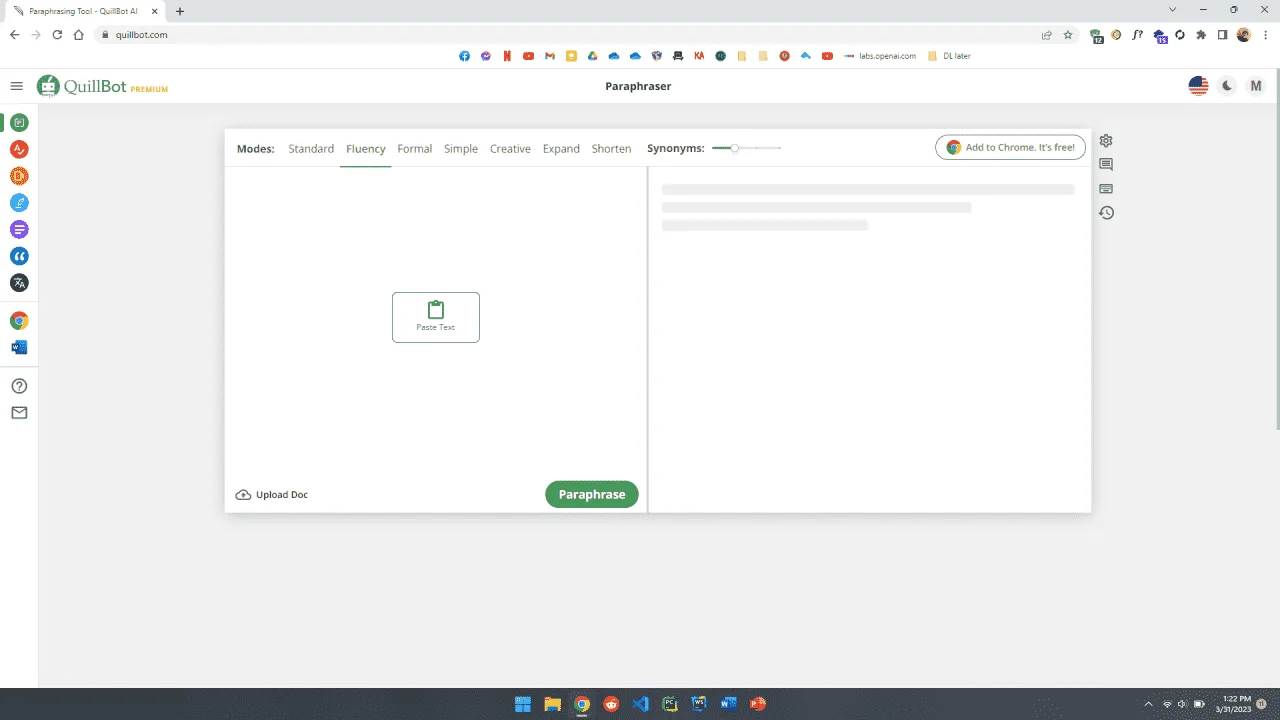
Task: Adjust the Synonyms slider handle
Action: click(x=735, y=148)
